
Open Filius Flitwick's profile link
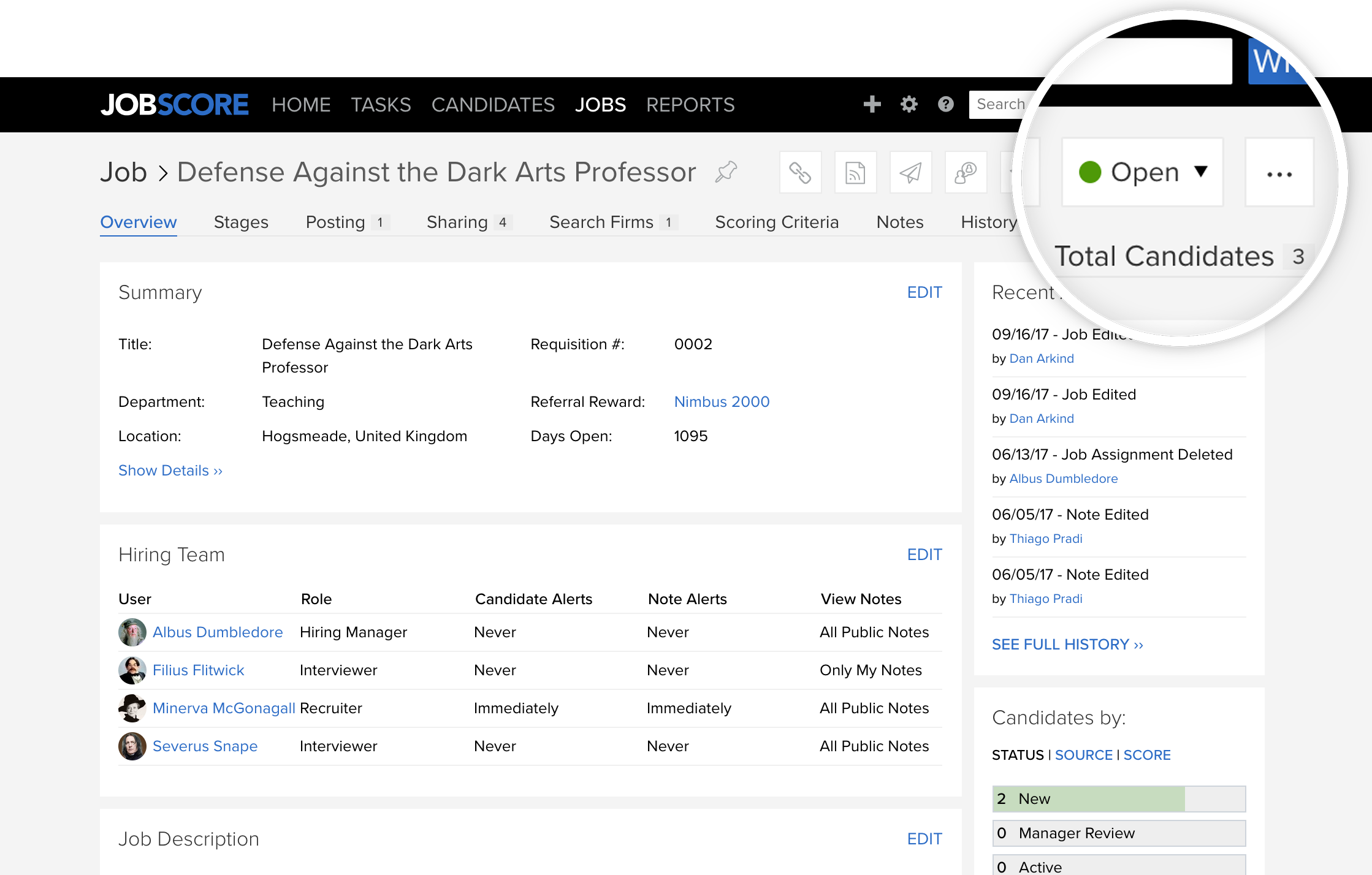[x=198, y=670]
